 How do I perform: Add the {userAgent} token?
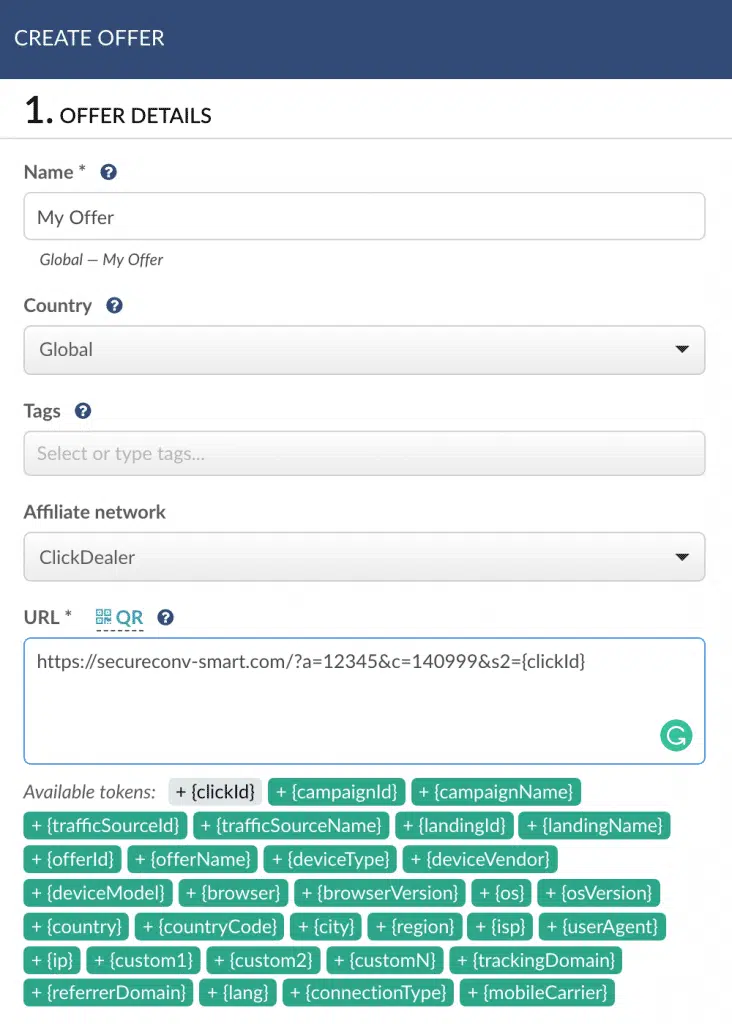point(602,927)
